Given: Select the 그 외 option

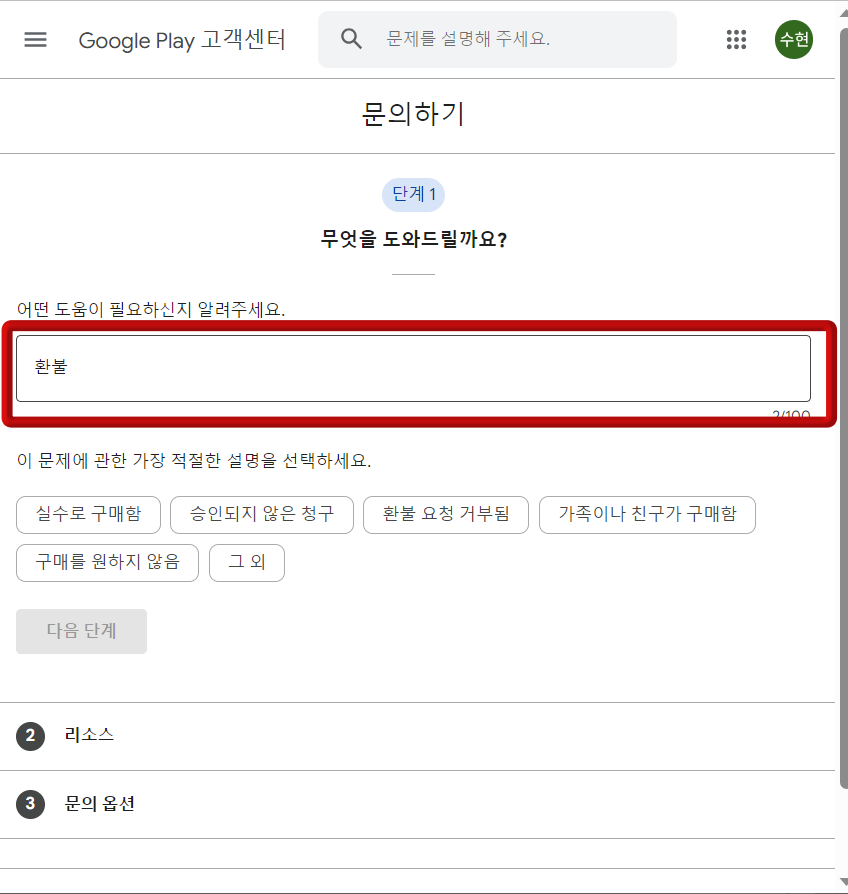Looking at the screenshot, I should pos(246,563).
